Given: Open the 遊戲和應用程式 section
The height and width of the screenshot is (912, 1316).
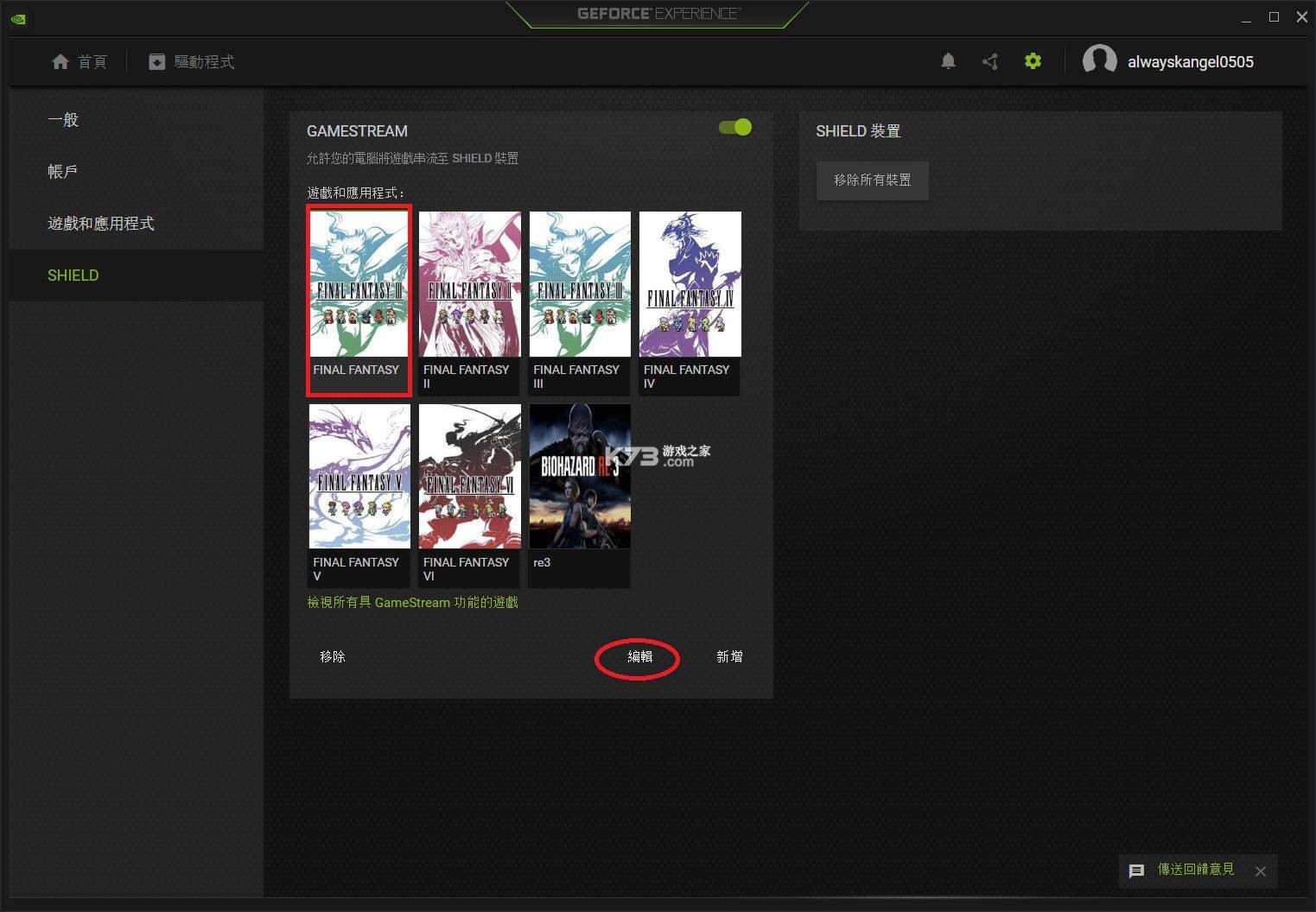Looking at the screenshot, I should [x=101, y=223].
